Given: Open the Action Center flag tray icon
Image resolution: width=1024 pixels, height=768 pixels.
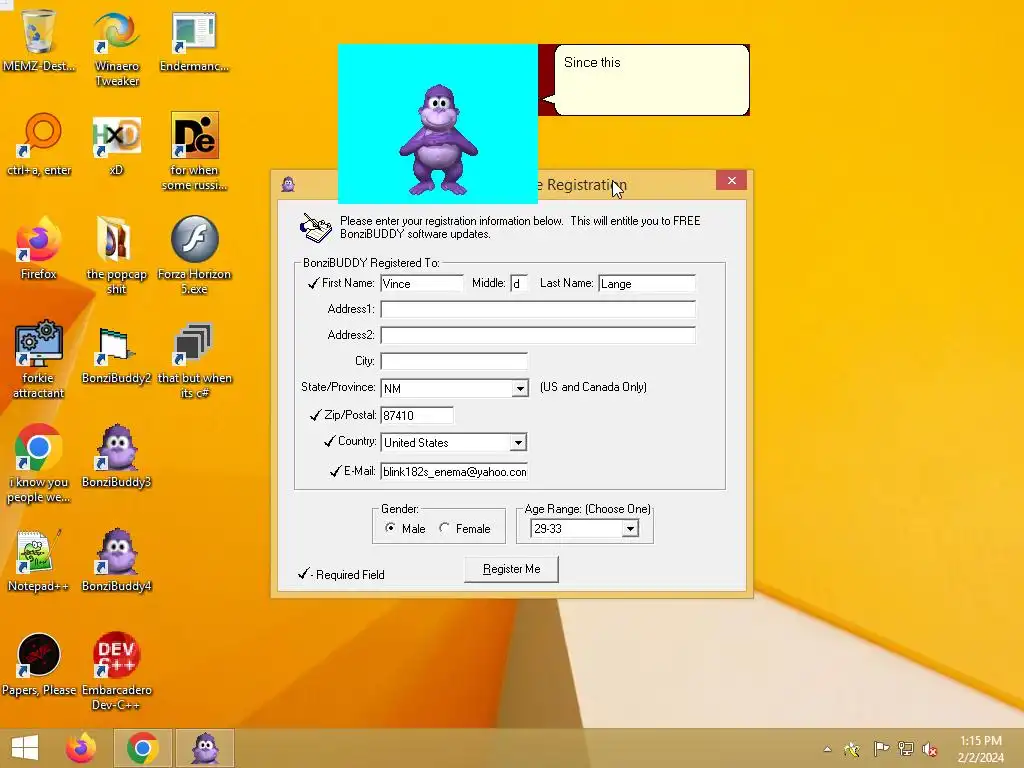Looking at the screenshot, I should [881, 748].
